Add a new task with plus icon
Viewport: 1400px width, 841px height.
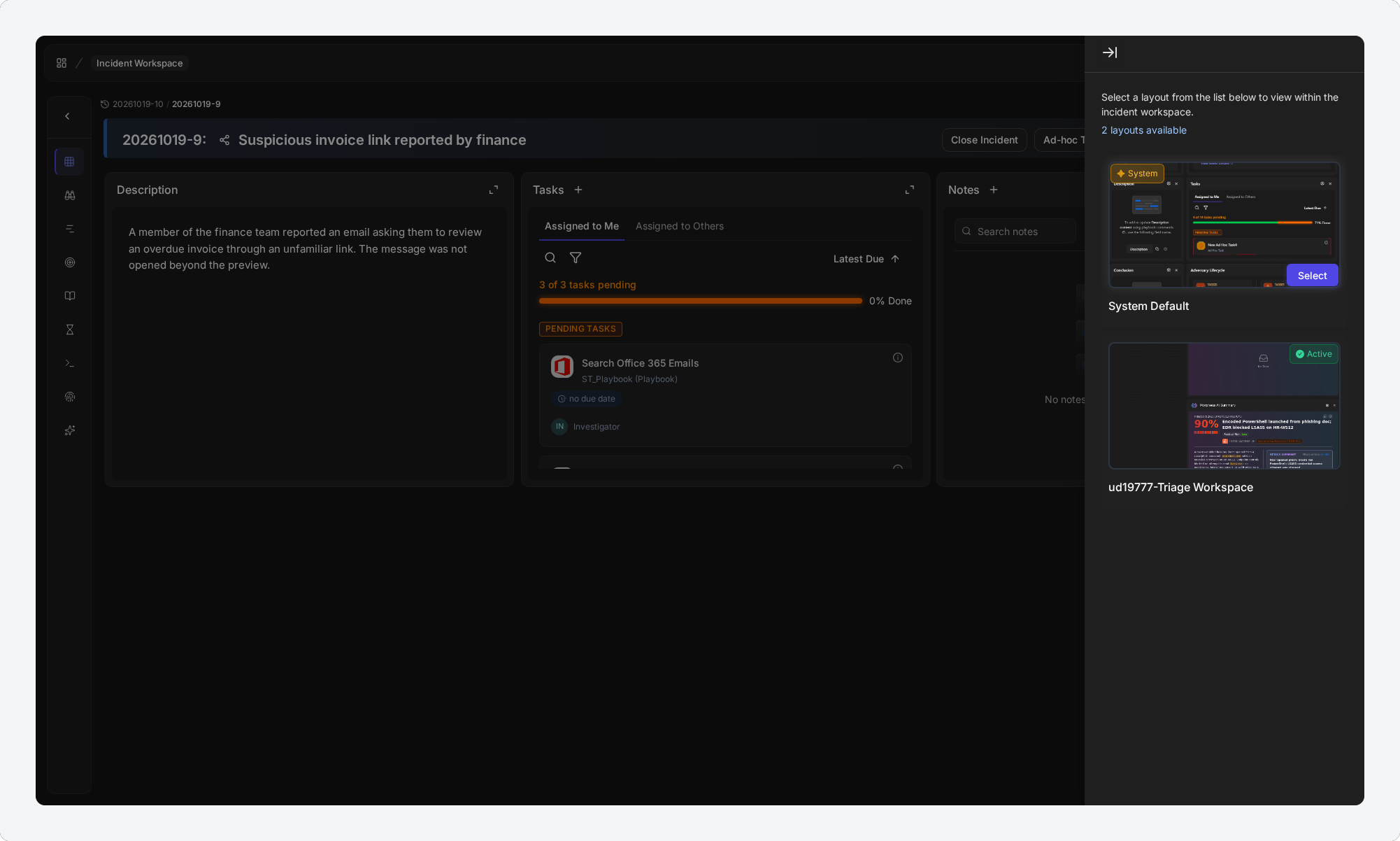578,190
